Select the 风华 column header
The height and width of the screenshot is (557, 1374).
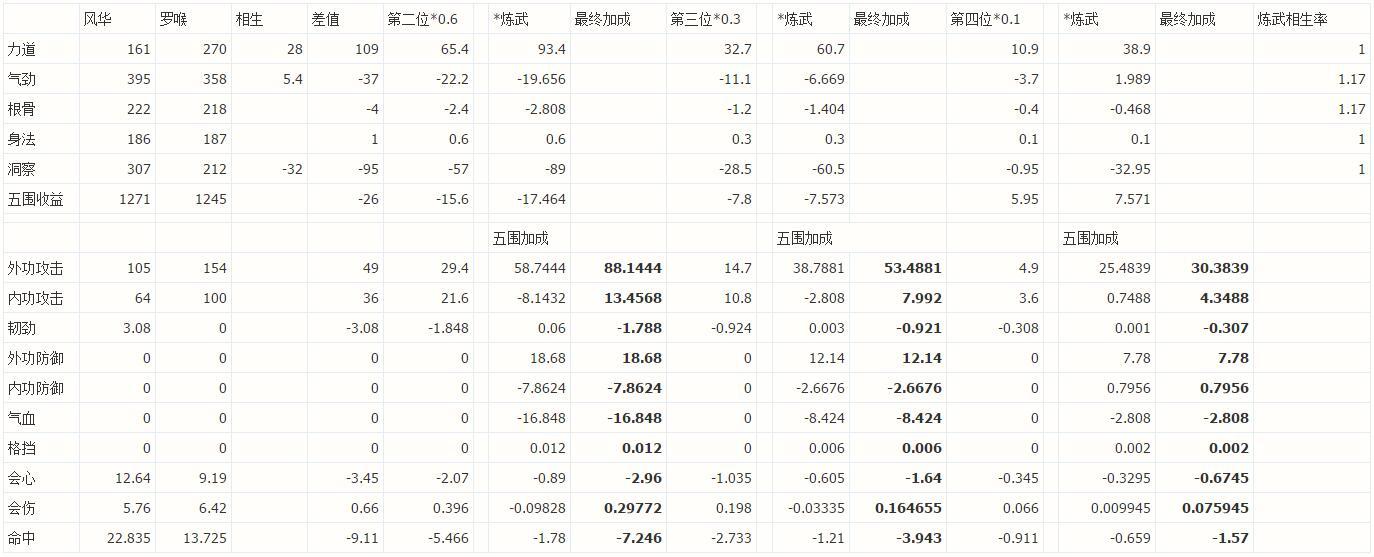pyautogui.click(x=98, y=19)
